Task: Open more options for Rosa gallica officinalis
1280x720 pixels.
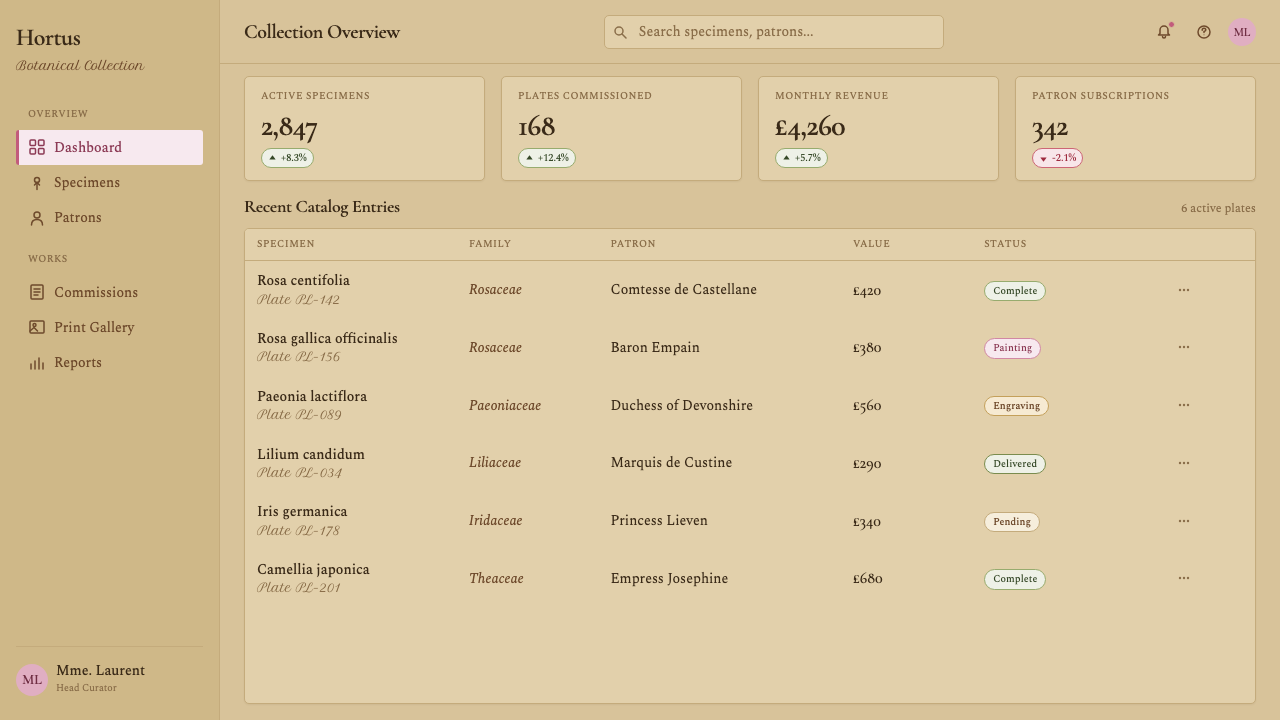Action: pos(1184,347)
